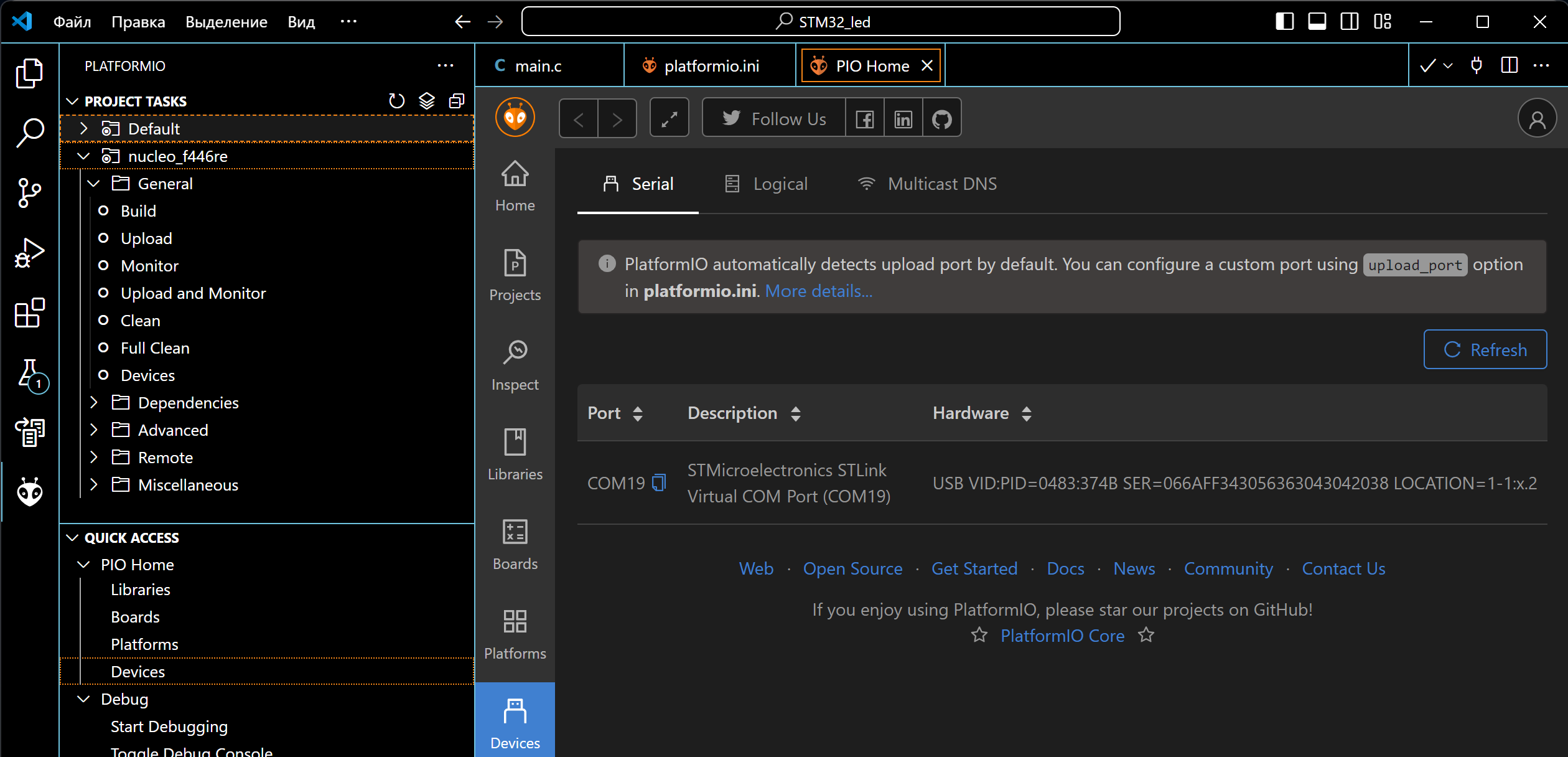Toggle primary side bar layout

[x=1284, y=22]
